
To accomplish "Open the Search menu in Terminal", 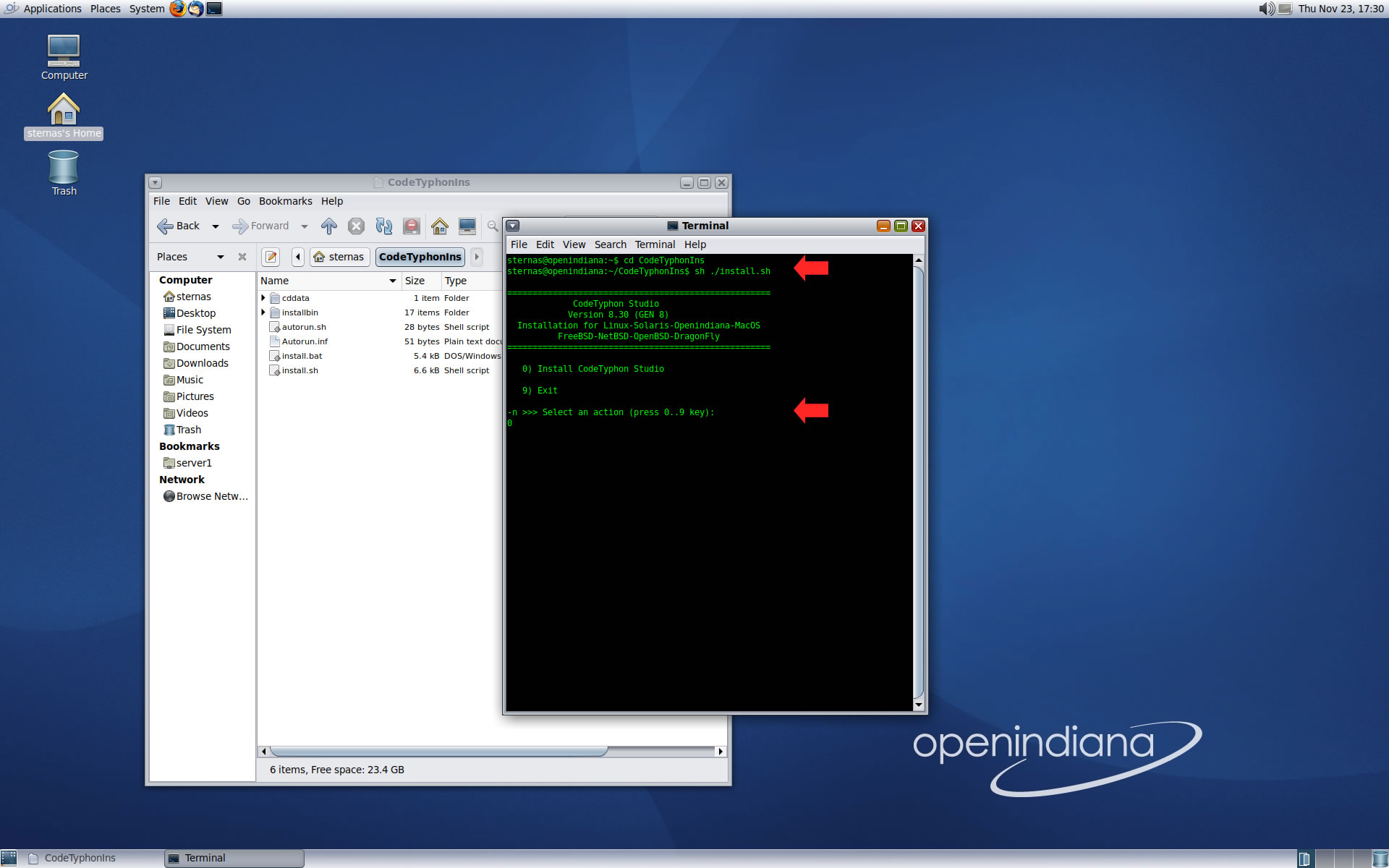I will 610,244.
